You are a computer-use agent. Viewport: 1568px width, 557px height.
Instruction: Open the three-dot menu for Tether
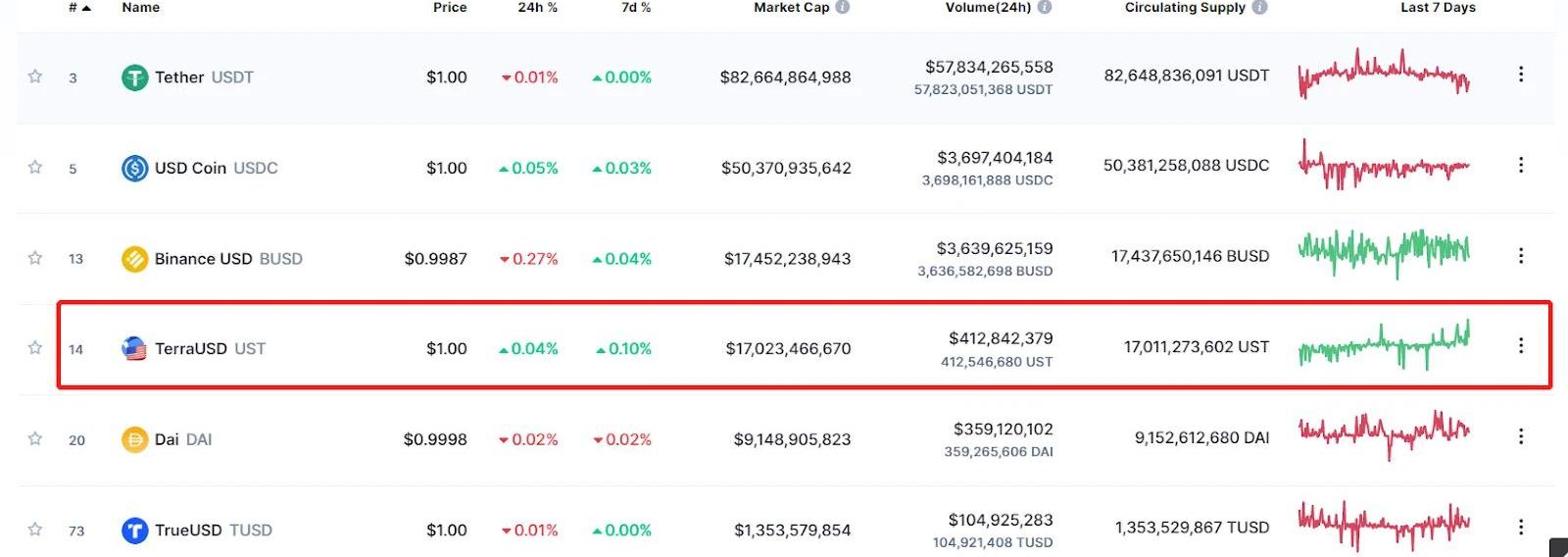[1521, 75]
